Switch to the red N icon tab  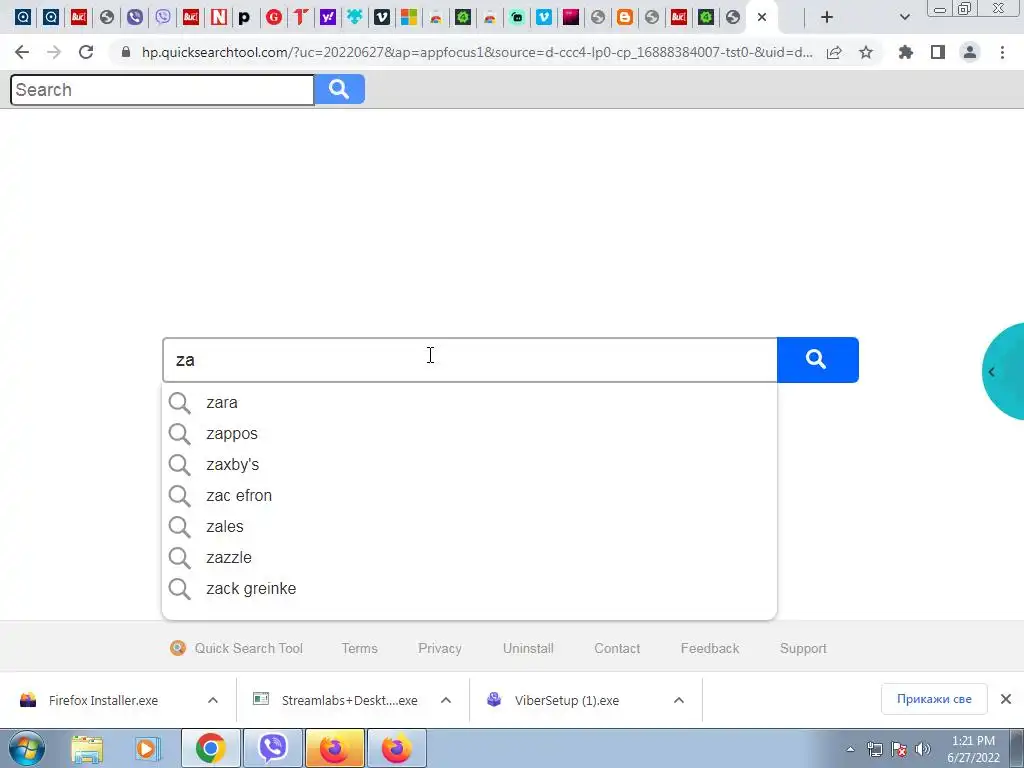click(x=218, y=18)
